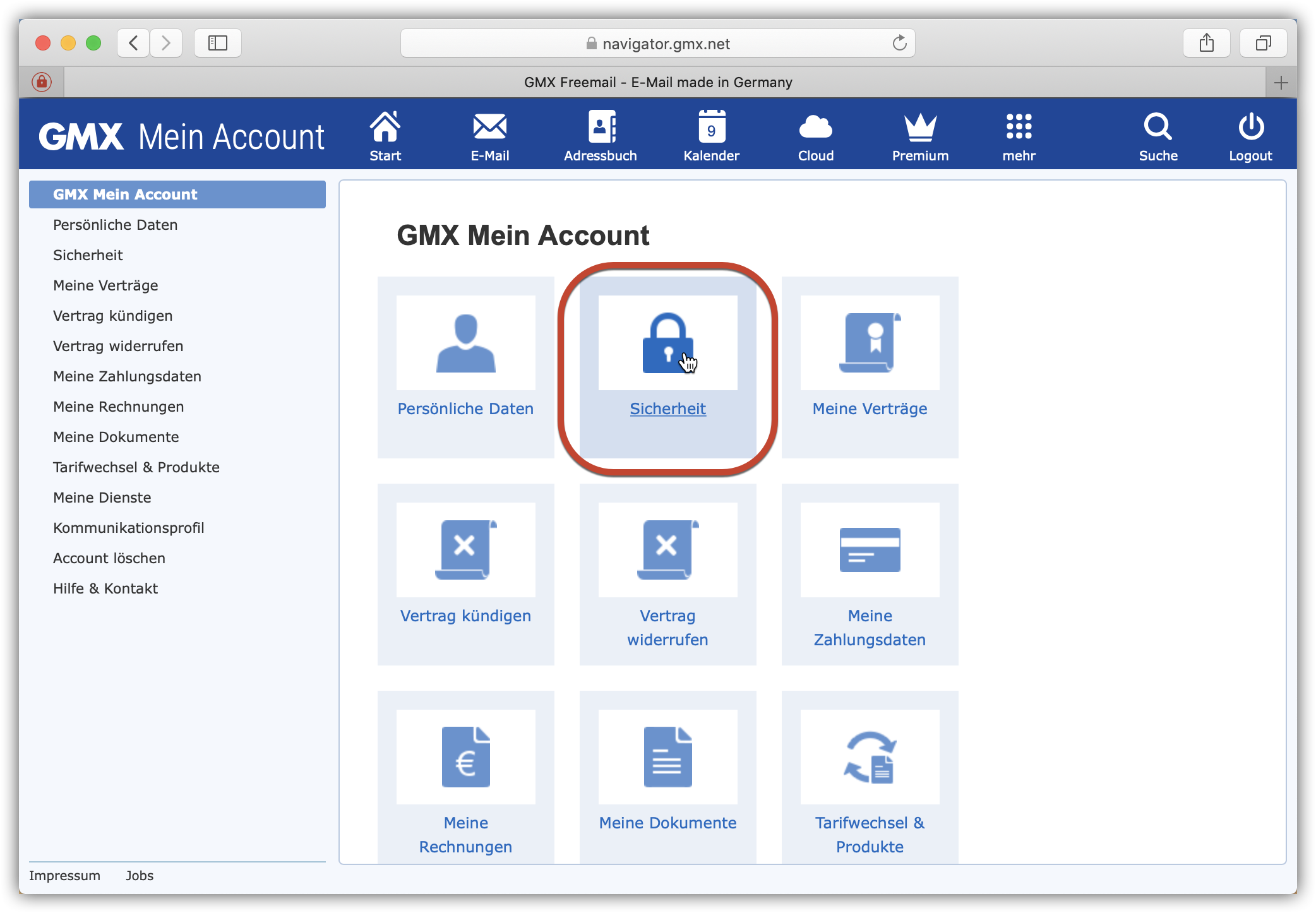The image size is (1316, 913).
Task: Click Safari forward arrow
Action: point(166,43)
